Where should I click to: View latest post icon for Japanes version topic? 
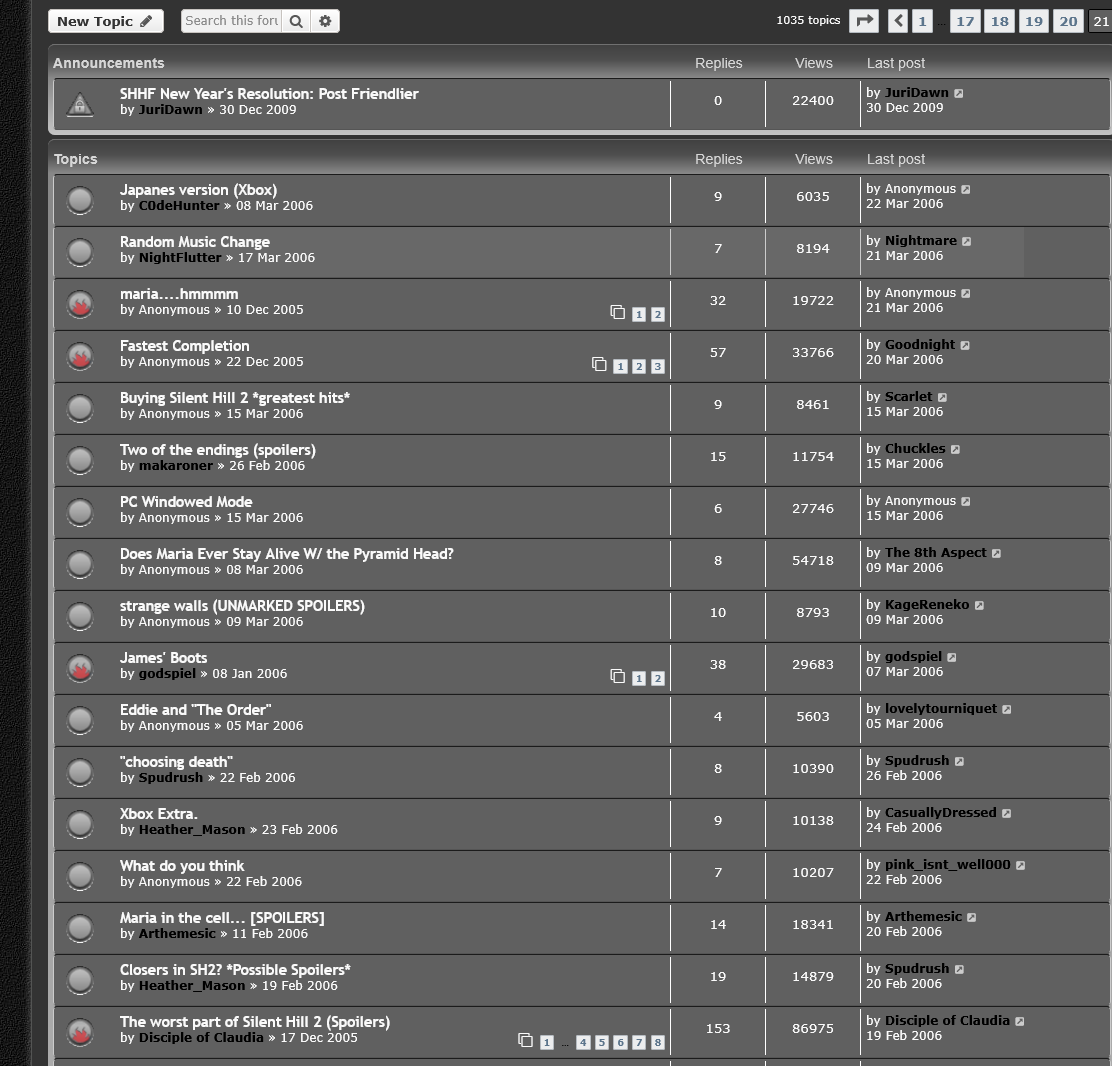(966, 189)
